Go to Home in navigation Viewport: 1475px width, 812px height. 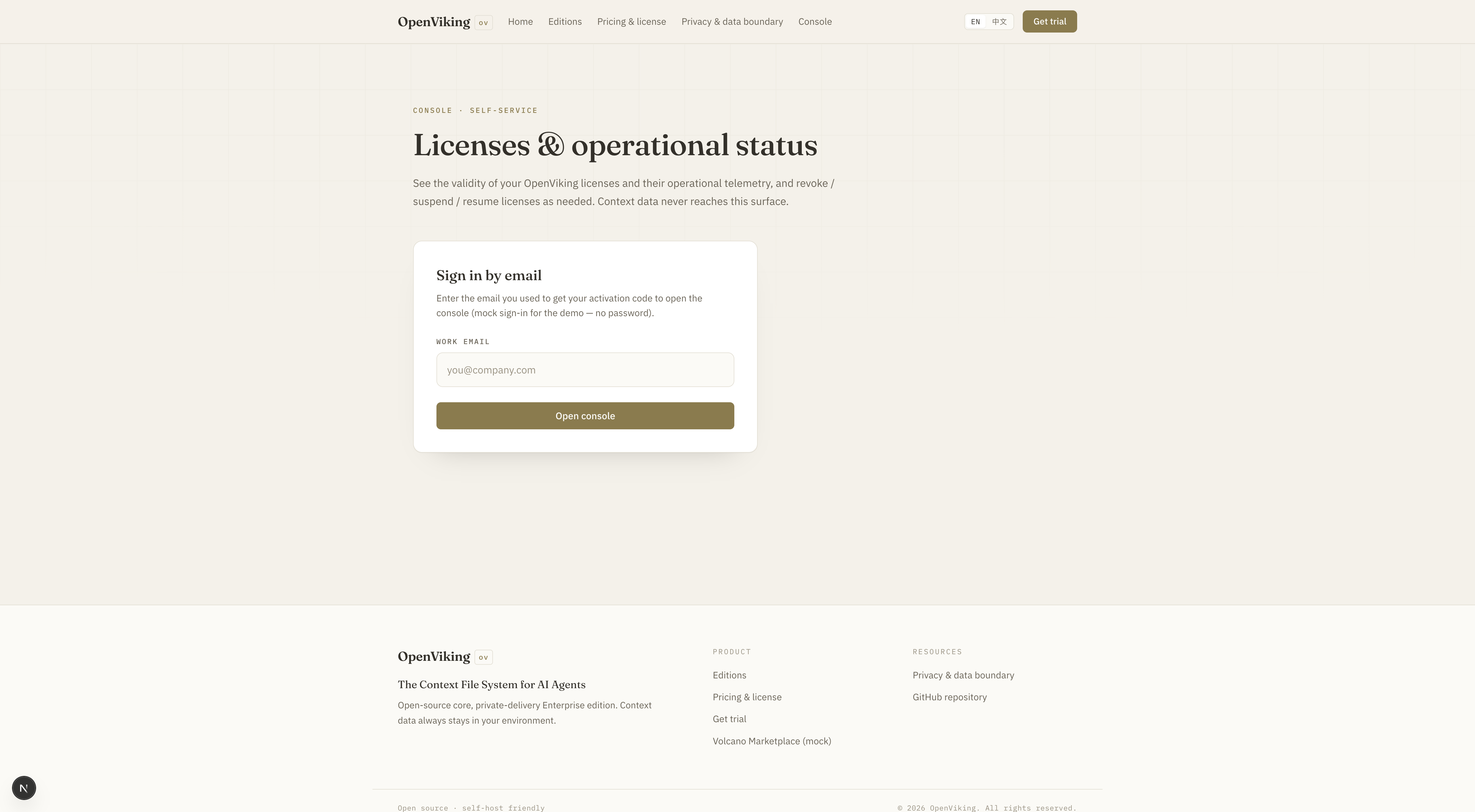pyautogui.click(x=520, y=22)
